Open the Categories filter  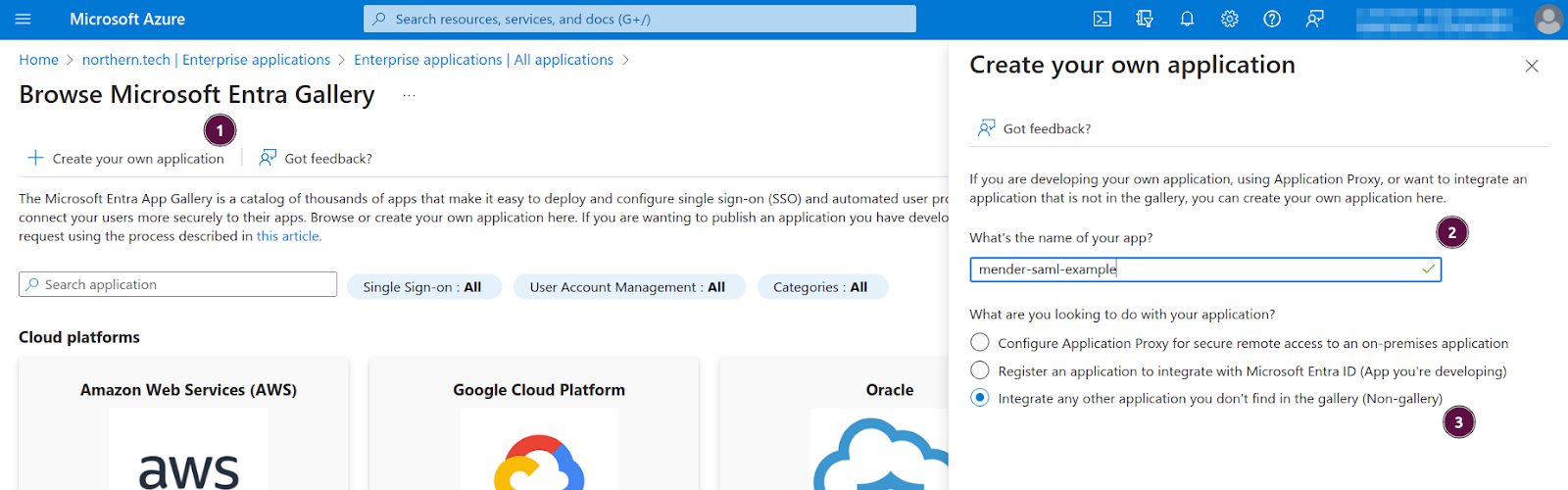820,287
